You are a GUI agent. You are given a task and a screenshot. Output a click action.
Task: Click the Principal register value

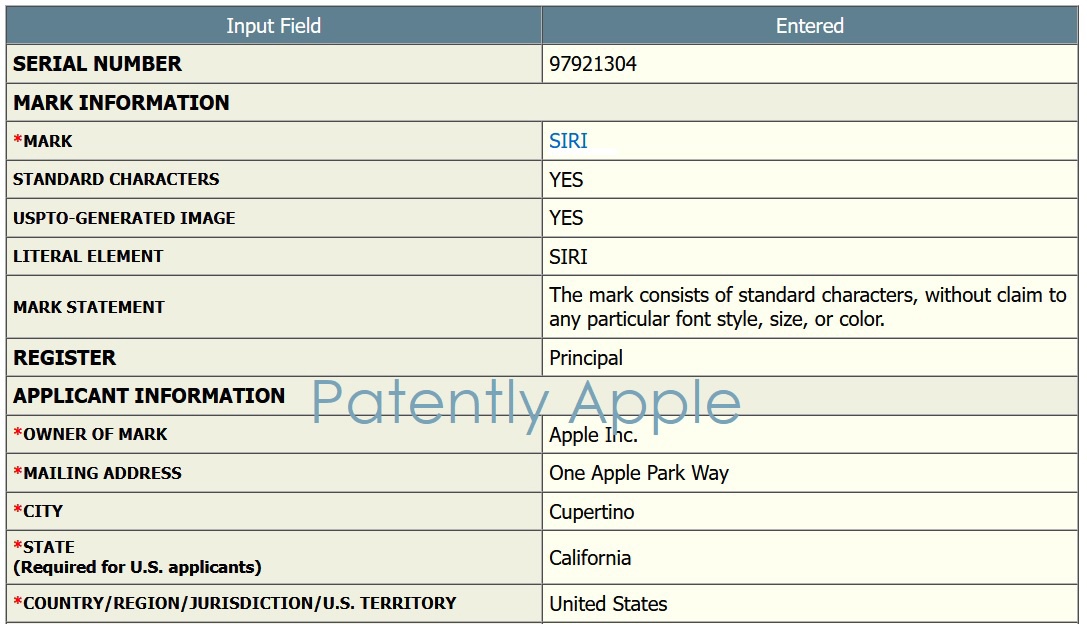coord(586,358)
